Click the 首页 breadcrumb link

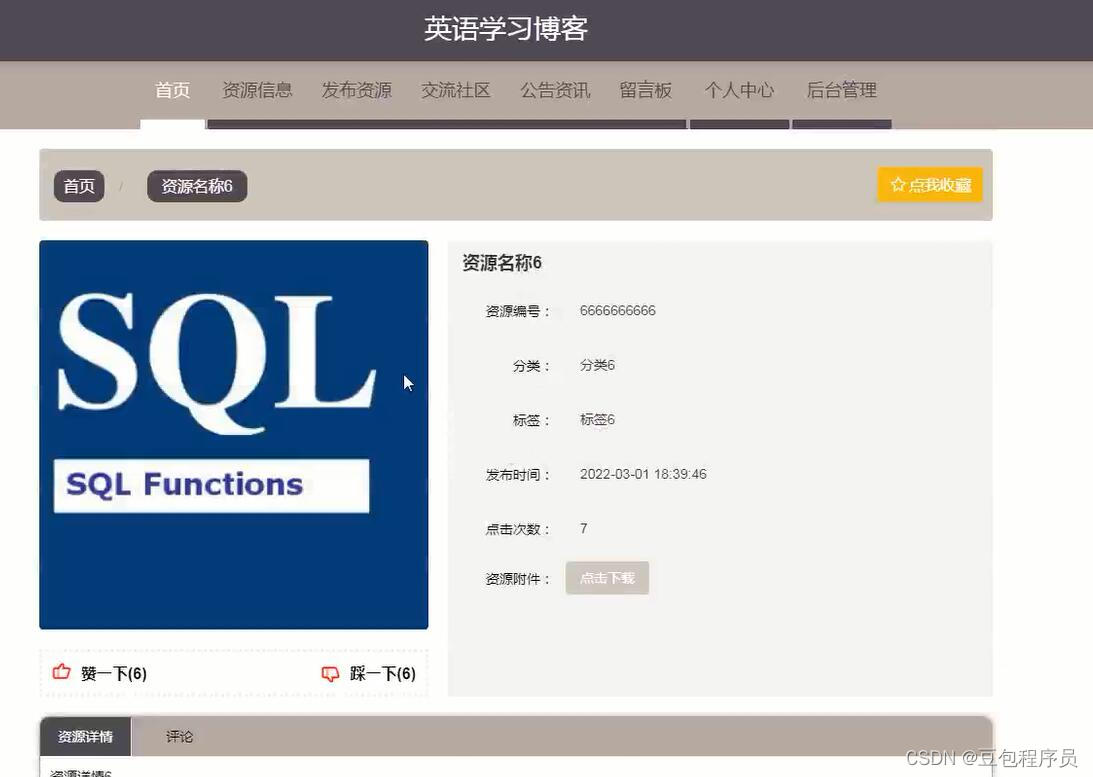pyautogui.click(x=78, y=185)
